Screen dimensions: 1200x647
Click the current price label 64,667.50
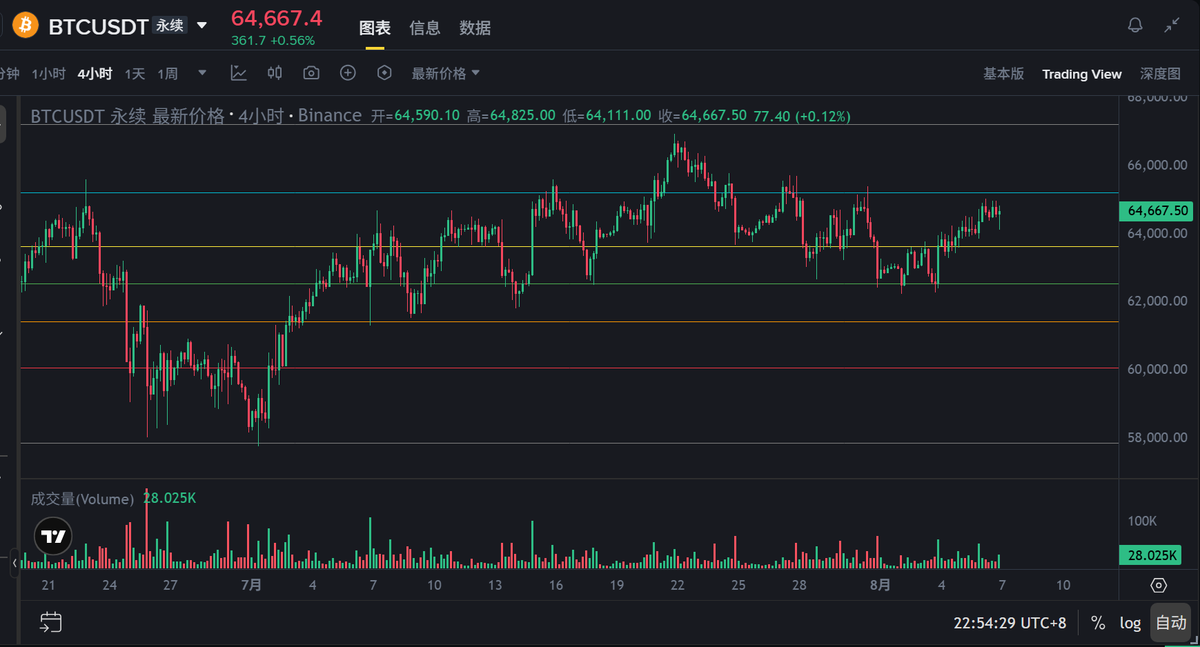[1158, 210]
